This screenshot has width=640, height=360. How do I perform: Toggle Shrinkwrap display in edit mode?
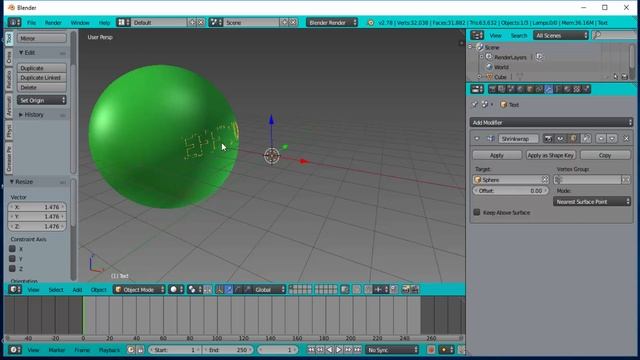click(x=573, y=139)
